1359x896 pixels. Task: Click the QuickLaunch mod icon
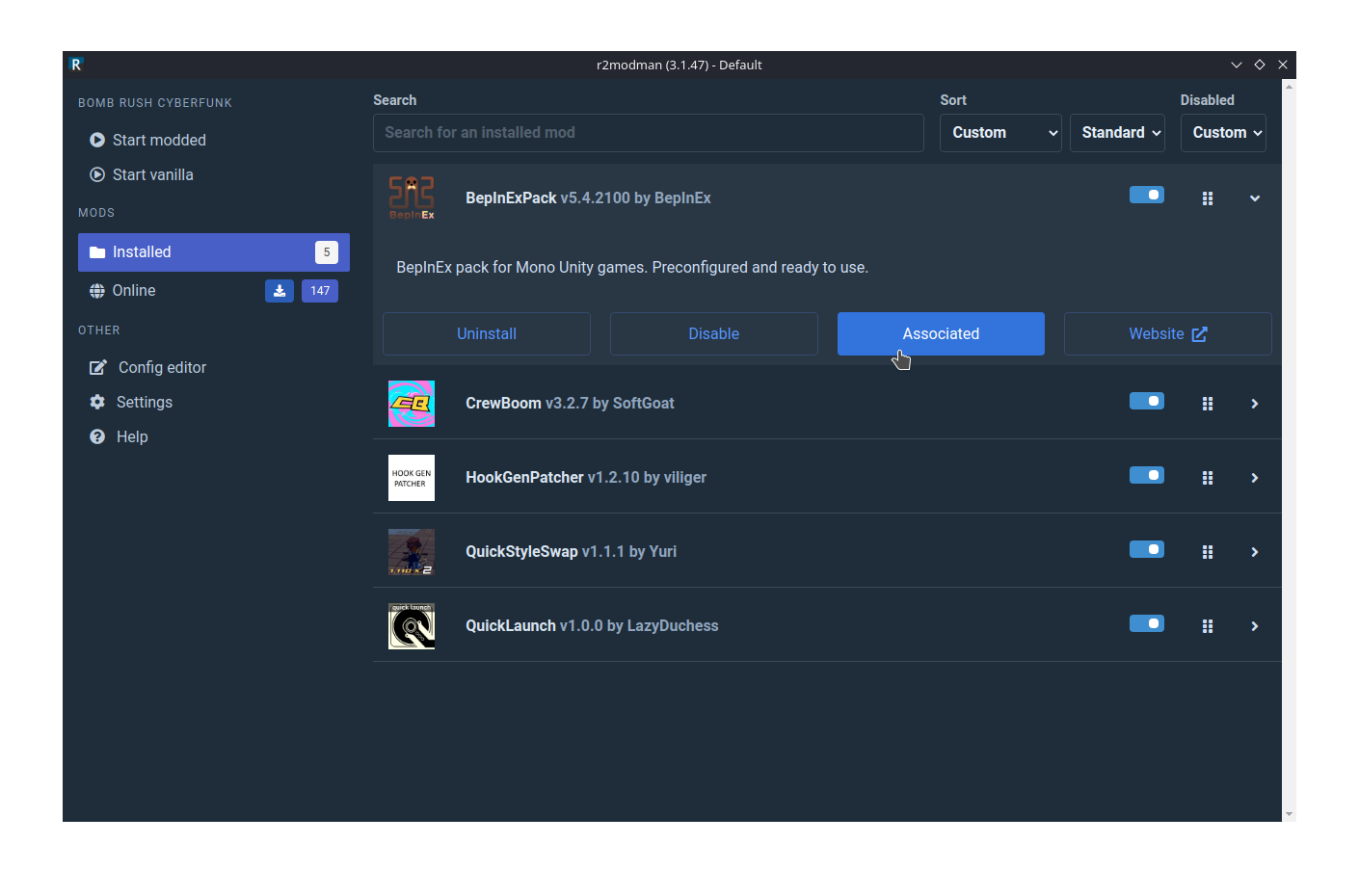[x=412, y=626]
